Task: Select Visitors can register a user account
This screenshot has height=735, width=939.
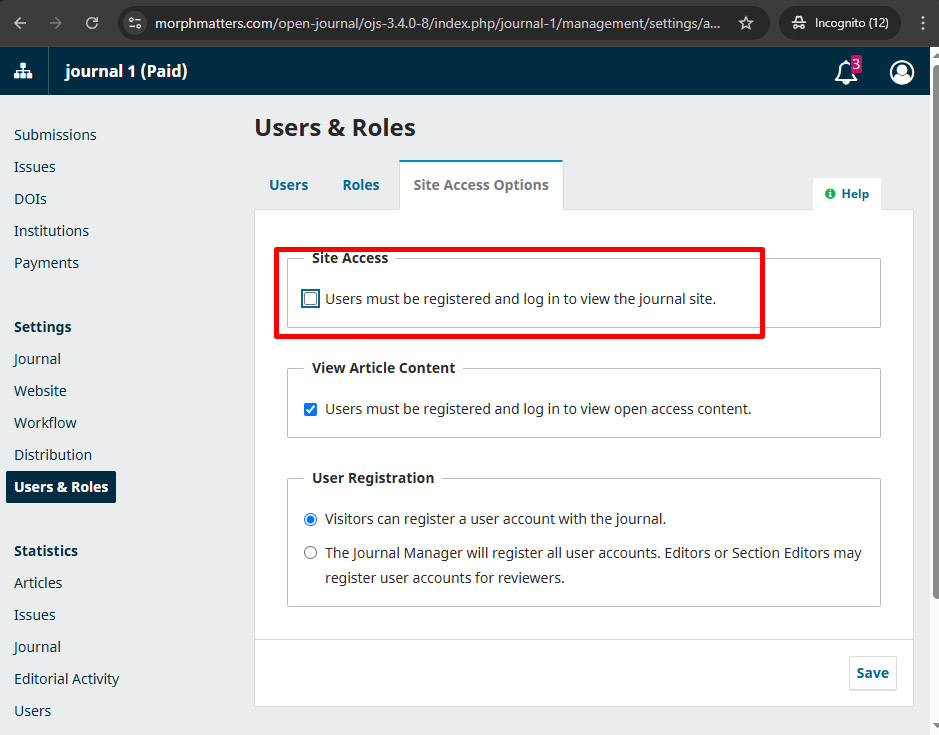Action: point(310,519)
